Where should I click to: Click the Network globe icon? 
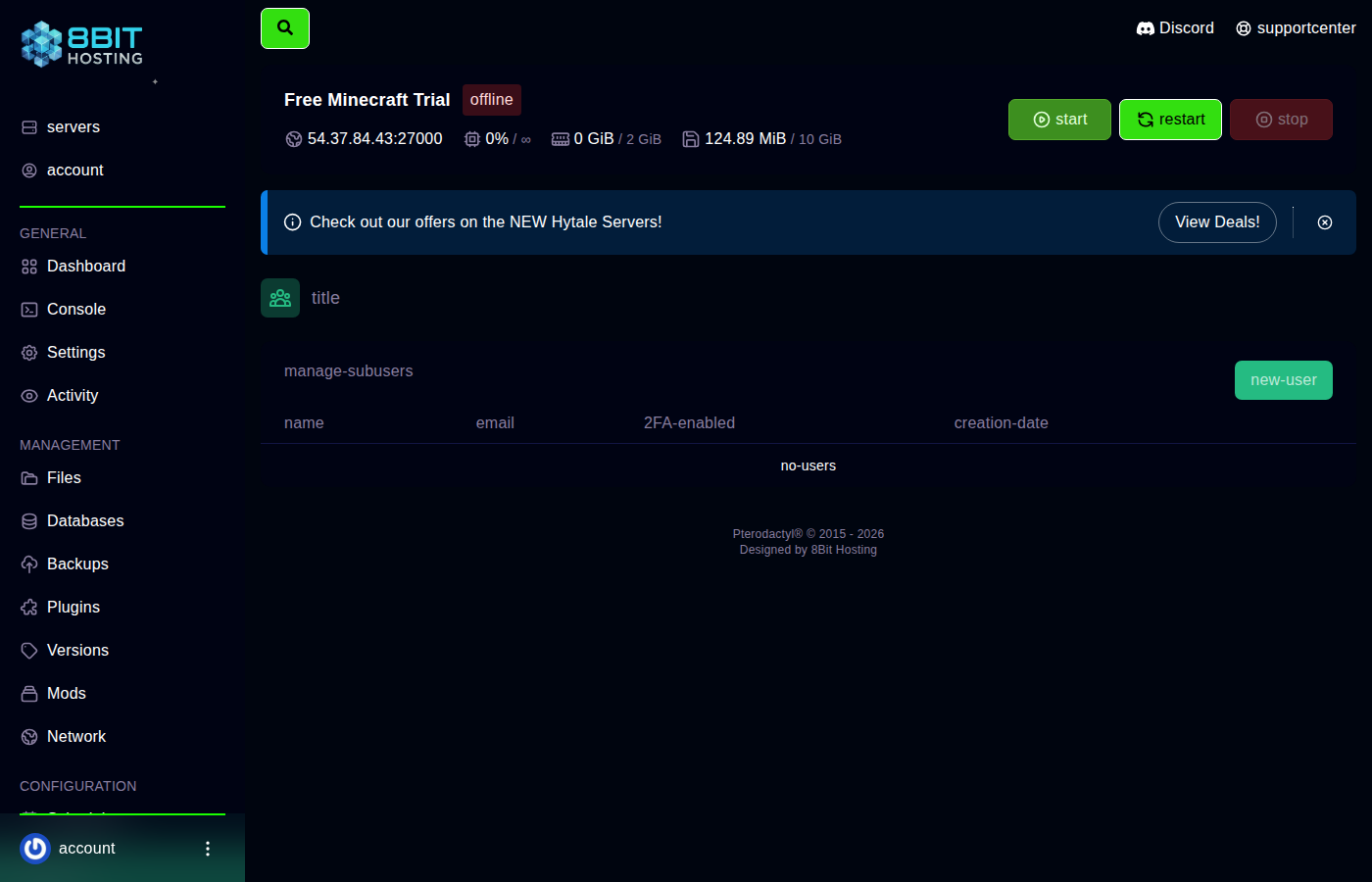point(29,737)
